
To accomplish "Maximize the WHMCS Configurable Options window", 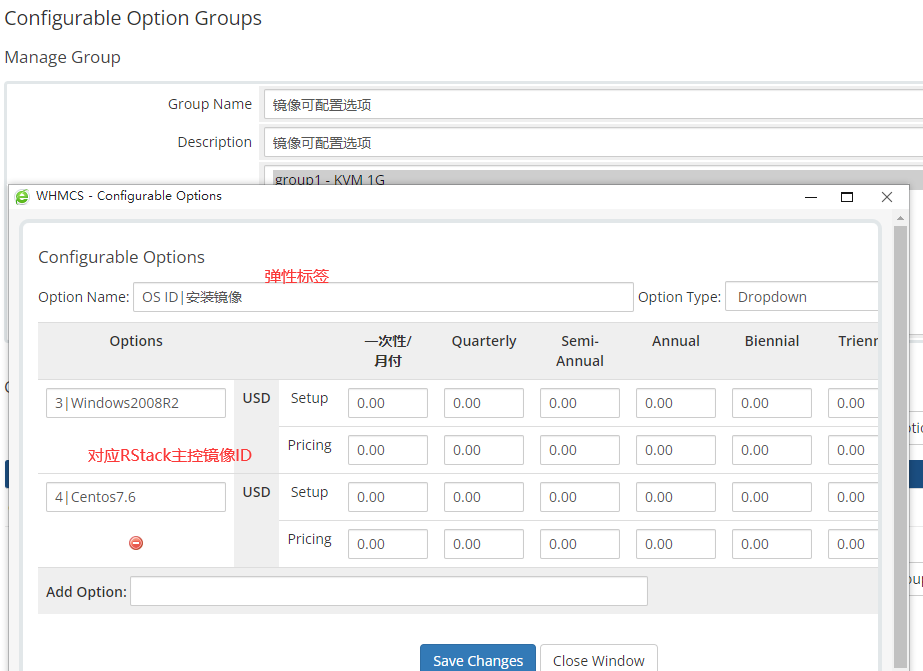I will 847,197.
